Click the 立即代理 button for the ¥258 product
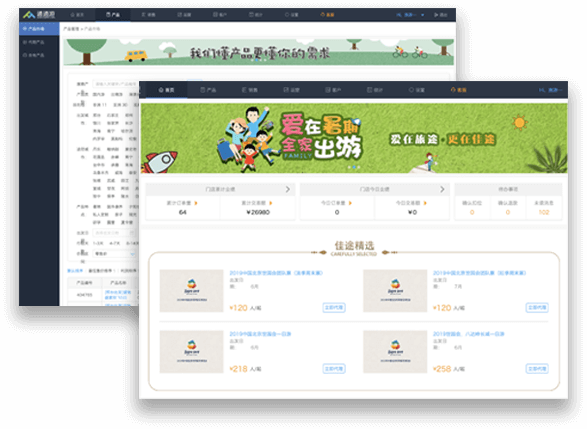 (537, 369)
